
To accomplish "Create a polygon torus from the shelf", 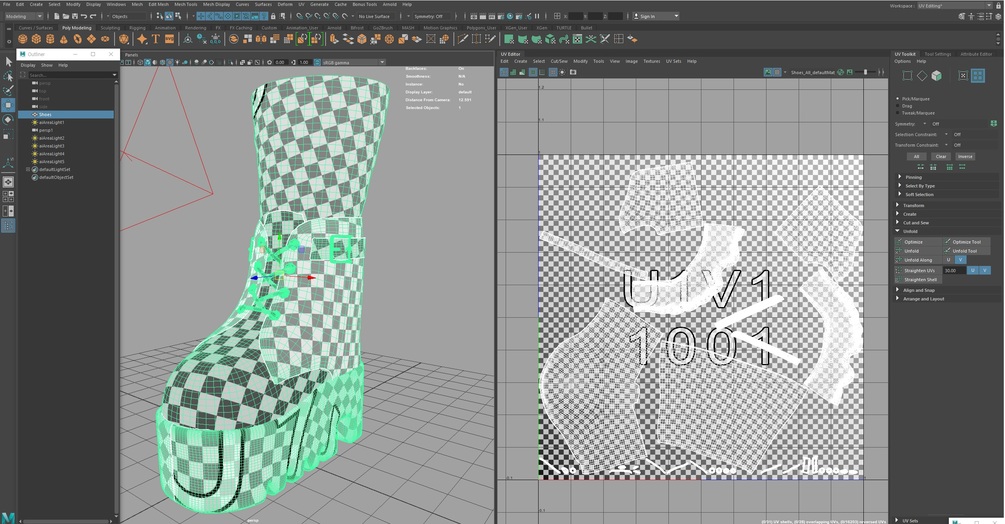I will pyautogui.click(x=78, y=39).
